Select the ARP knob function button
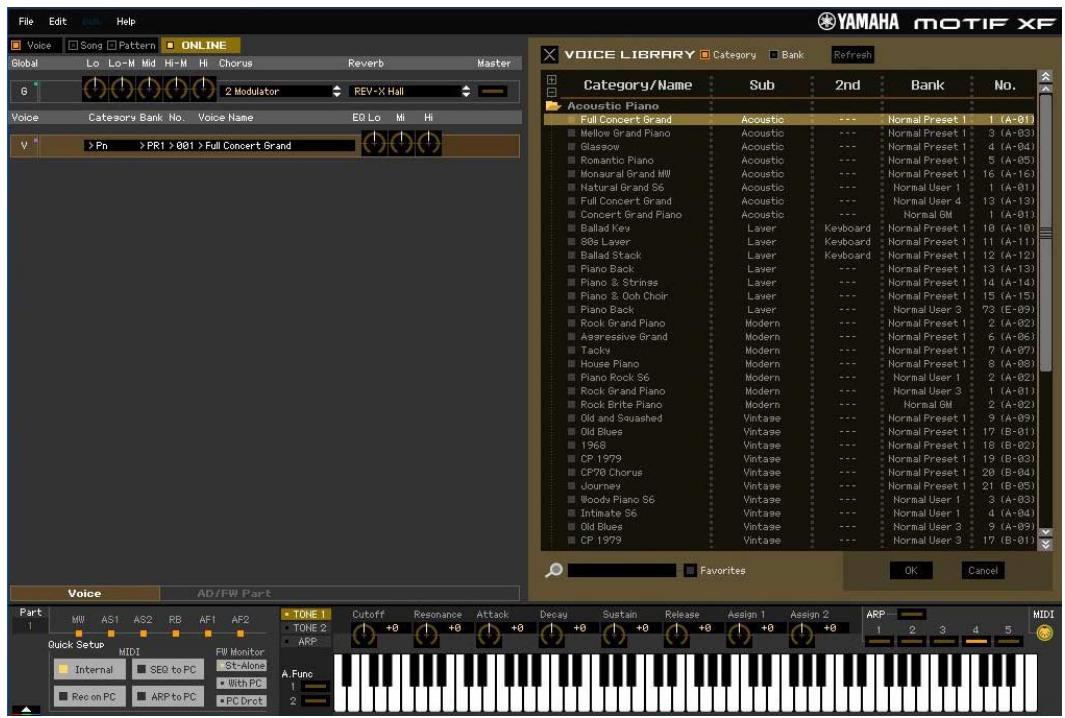The height and width of the screenshot is (718, 1065). (306, 641)
